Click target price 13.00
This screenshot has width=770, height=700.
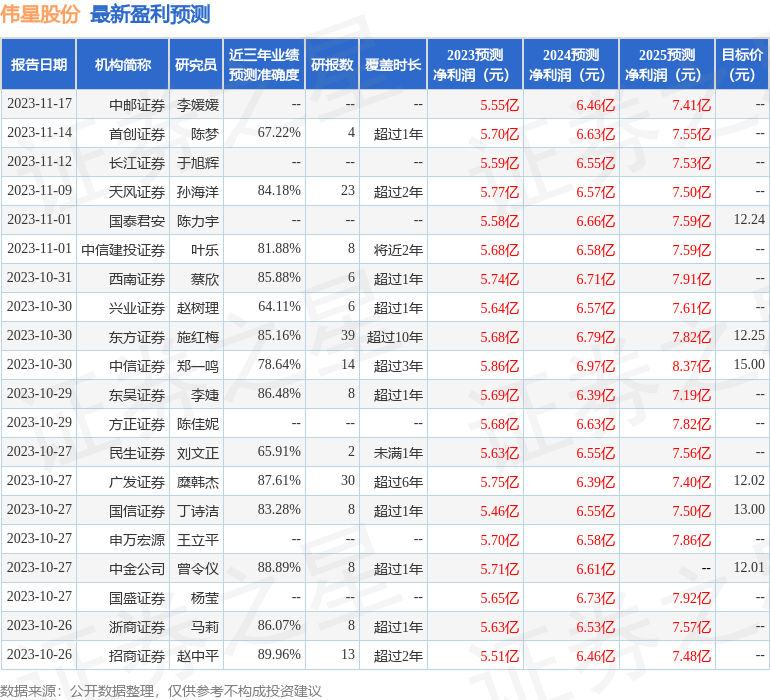749,509
